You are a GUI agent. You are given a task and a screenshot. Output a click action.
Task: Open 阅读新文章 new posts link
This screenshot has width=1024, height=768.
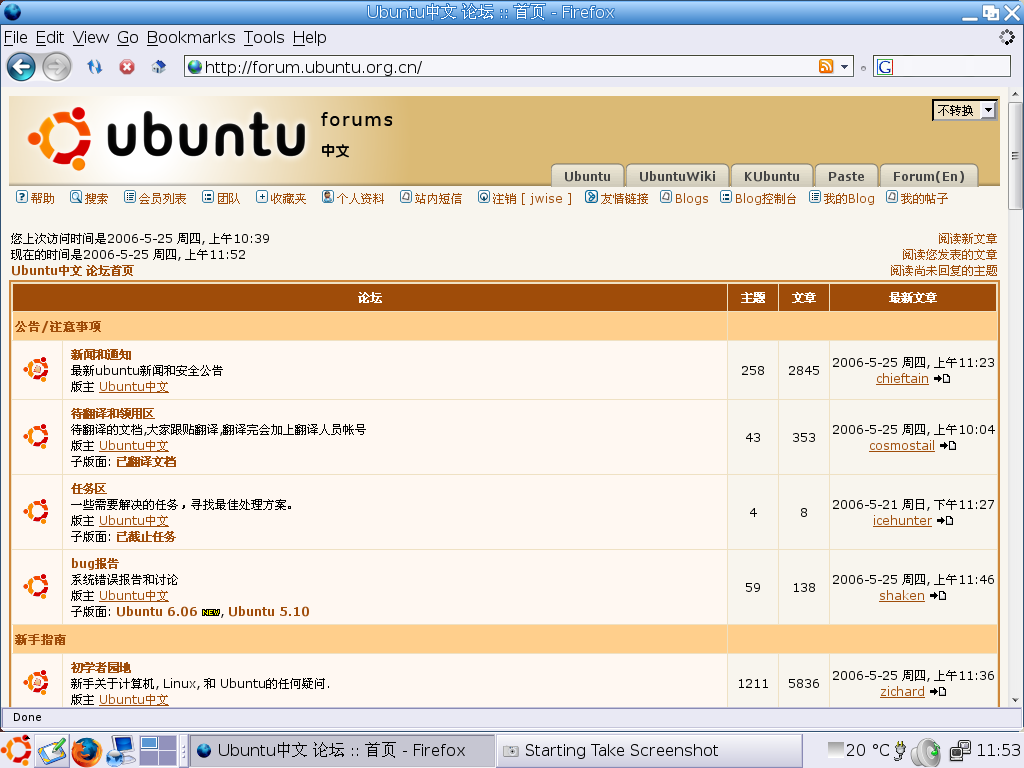coord(967,239)
